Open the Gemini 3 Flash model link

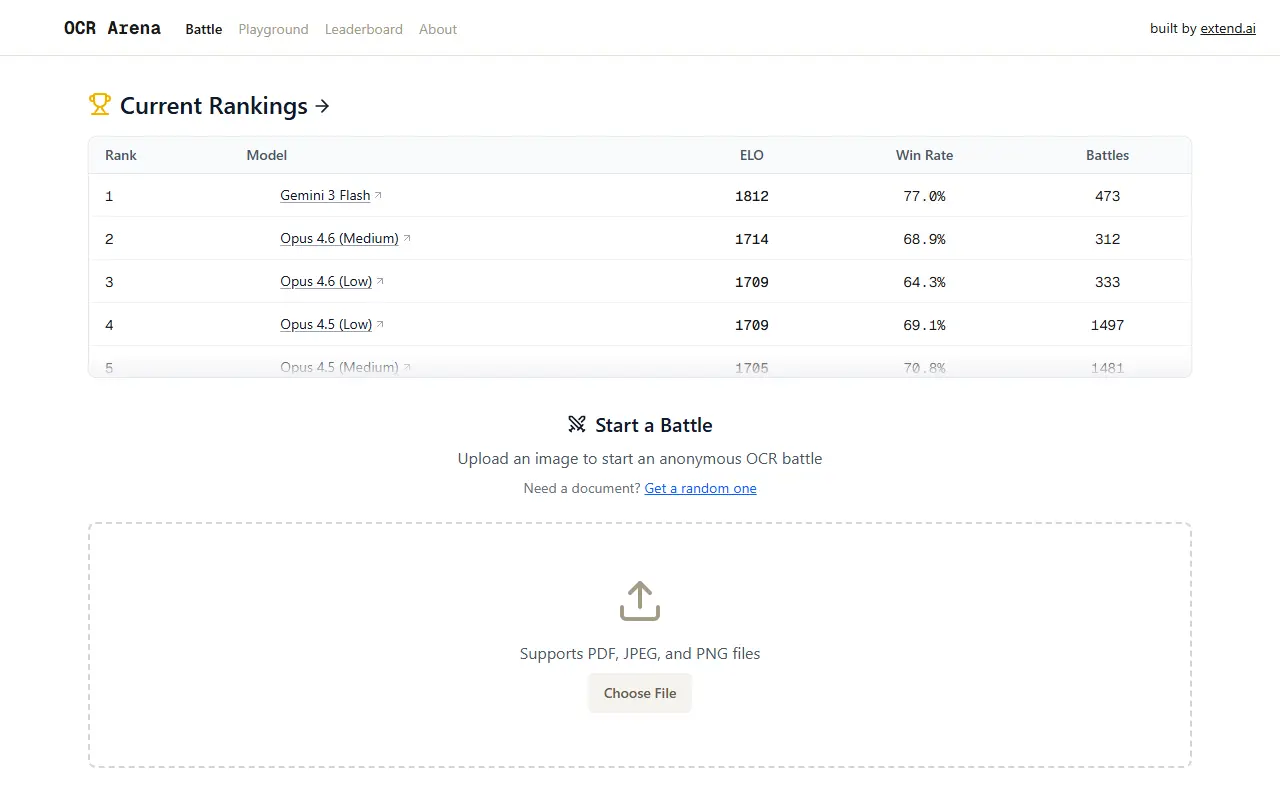click(325, 196)
